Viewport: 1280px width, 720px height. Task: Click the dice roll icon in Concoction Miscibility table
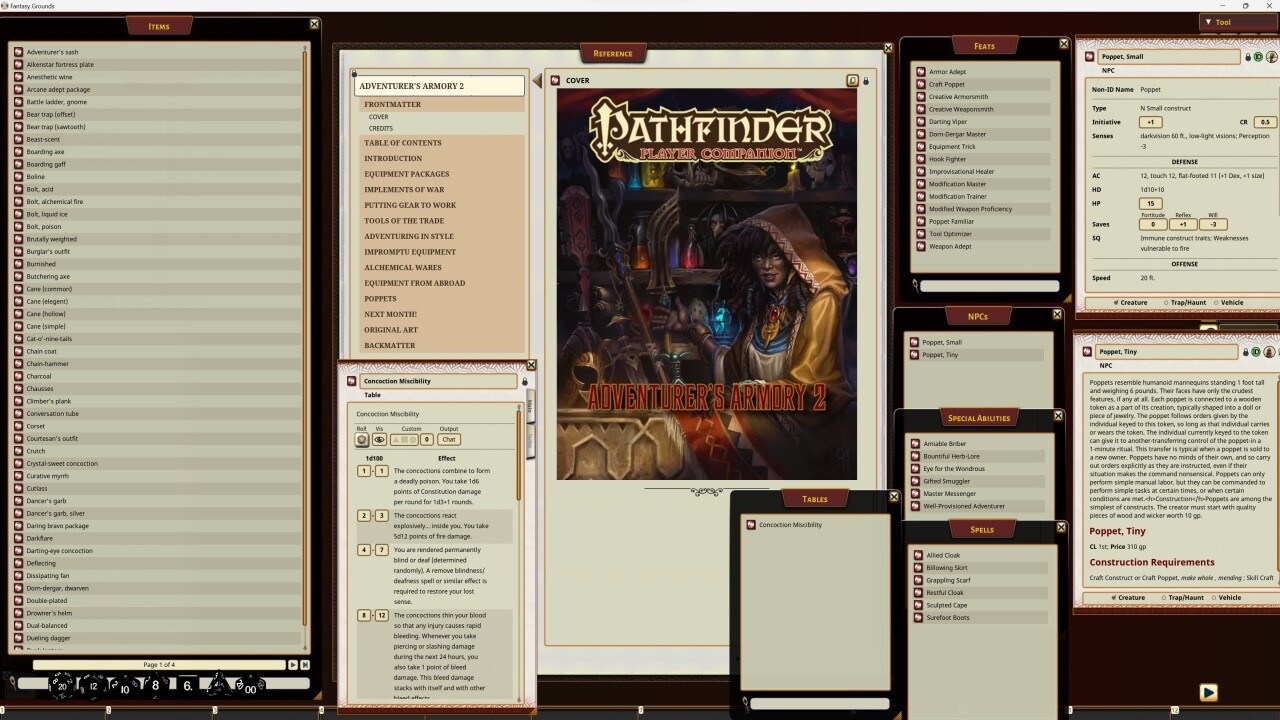(x=362, y=439)
